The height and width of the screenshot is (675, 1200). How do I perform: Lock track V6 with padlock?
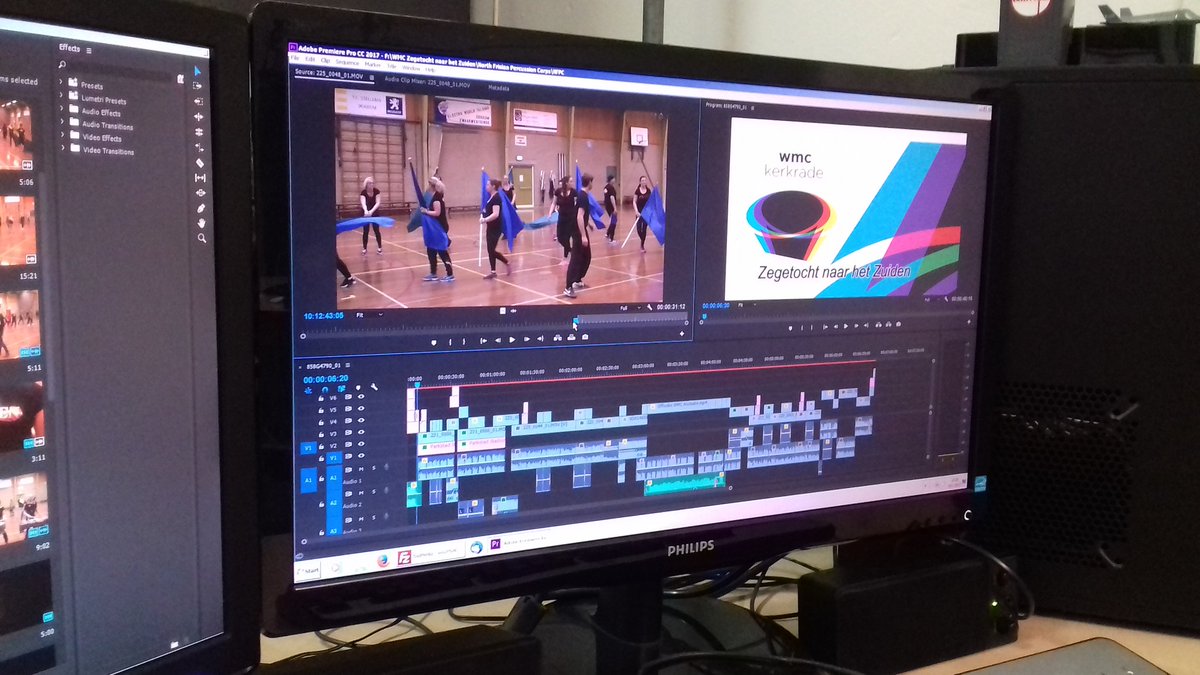coord(321,398)
